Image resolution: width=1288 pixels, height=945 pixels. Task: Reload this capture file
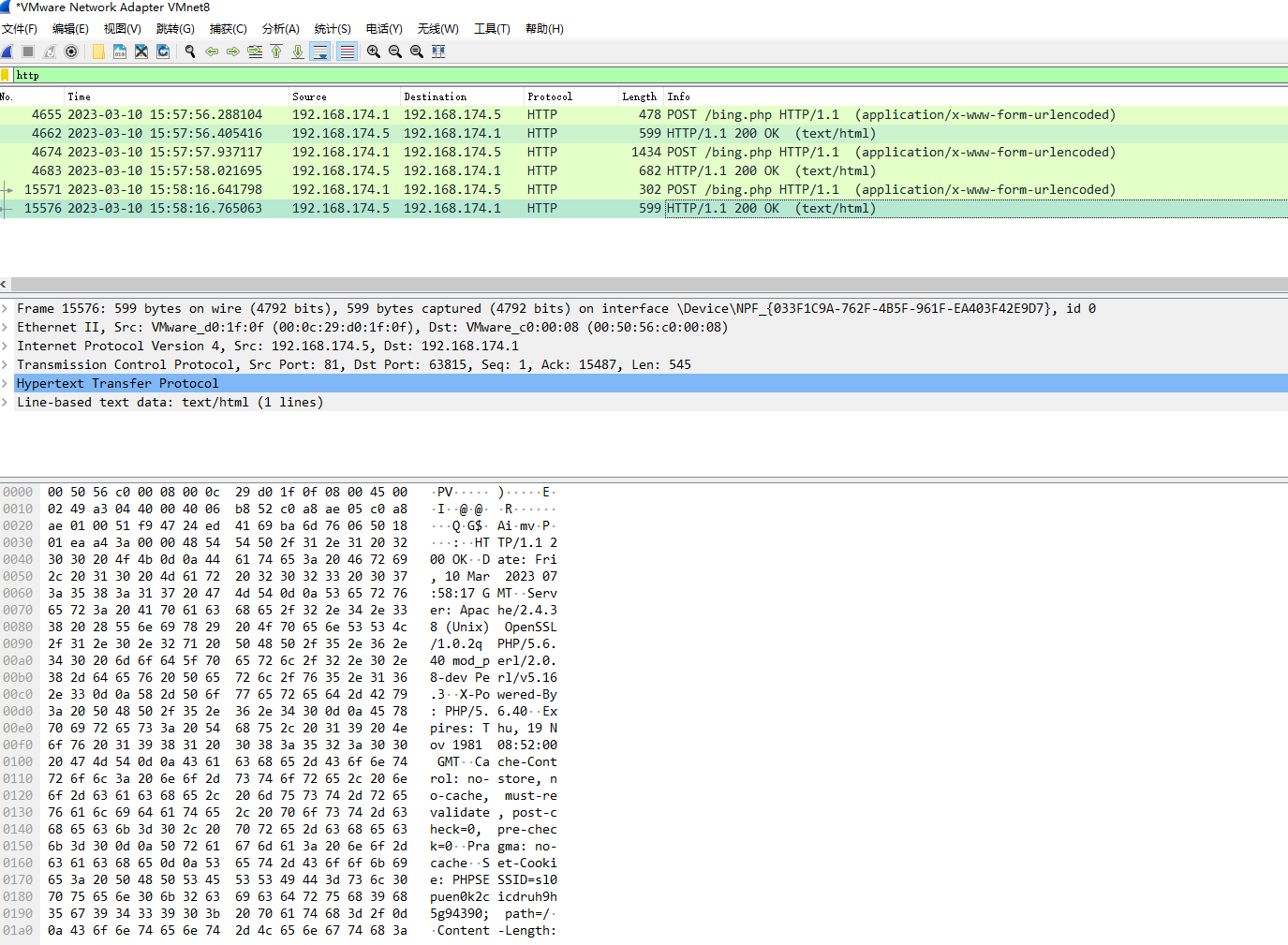(163, 52)
